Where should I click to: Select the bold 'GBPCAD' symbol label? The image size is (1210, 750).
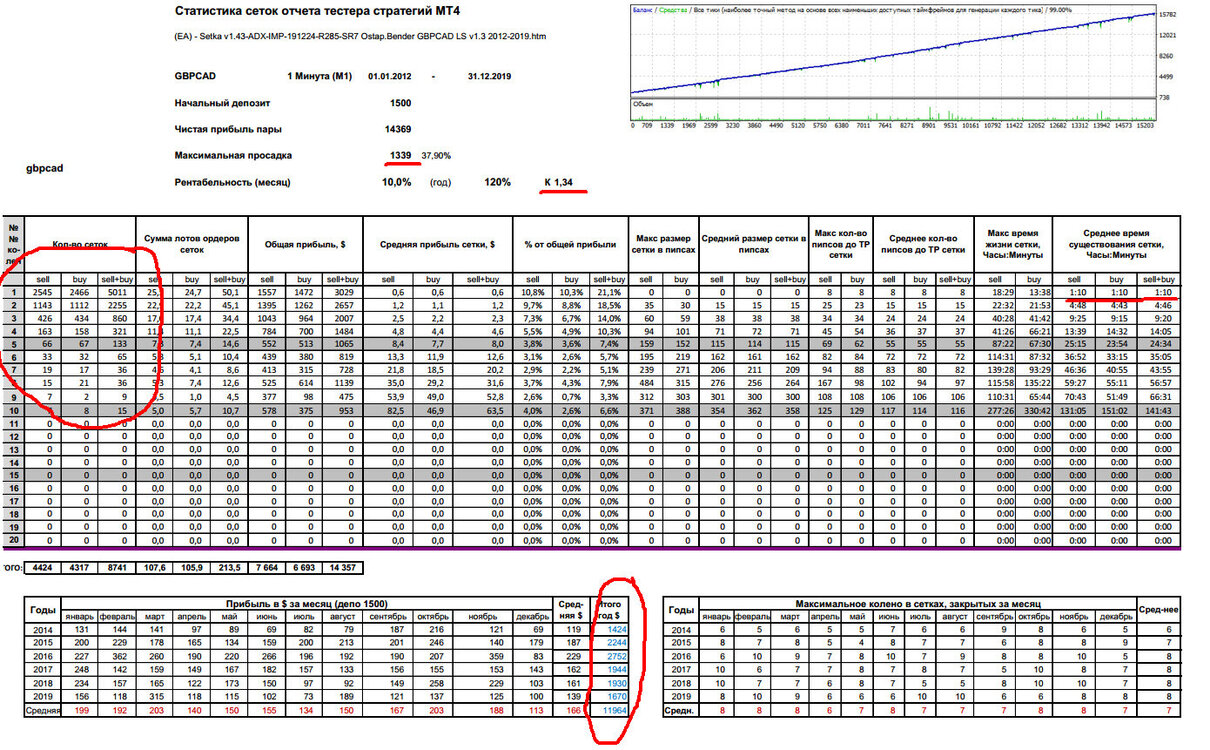194,76
